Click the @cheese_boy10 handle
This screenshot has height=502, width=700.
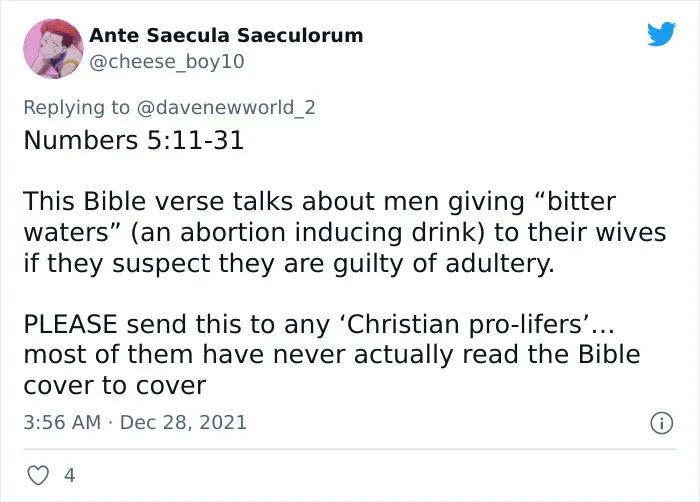167,61
